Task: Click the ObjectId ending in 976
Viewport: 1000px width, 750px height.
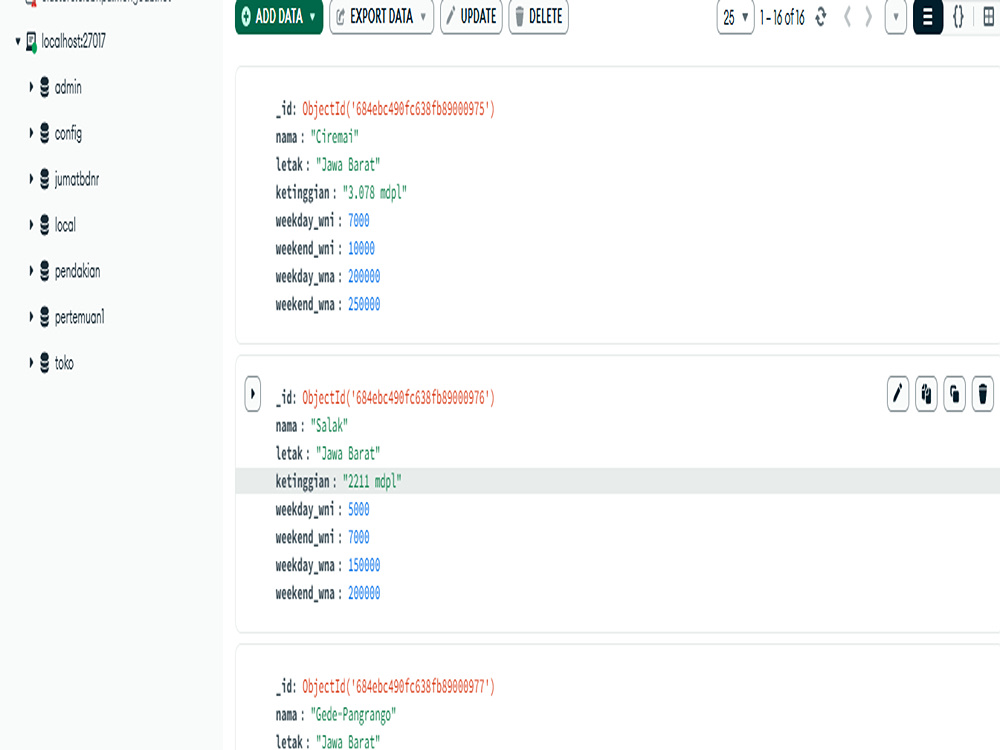Action: click(x=398, y=398)
